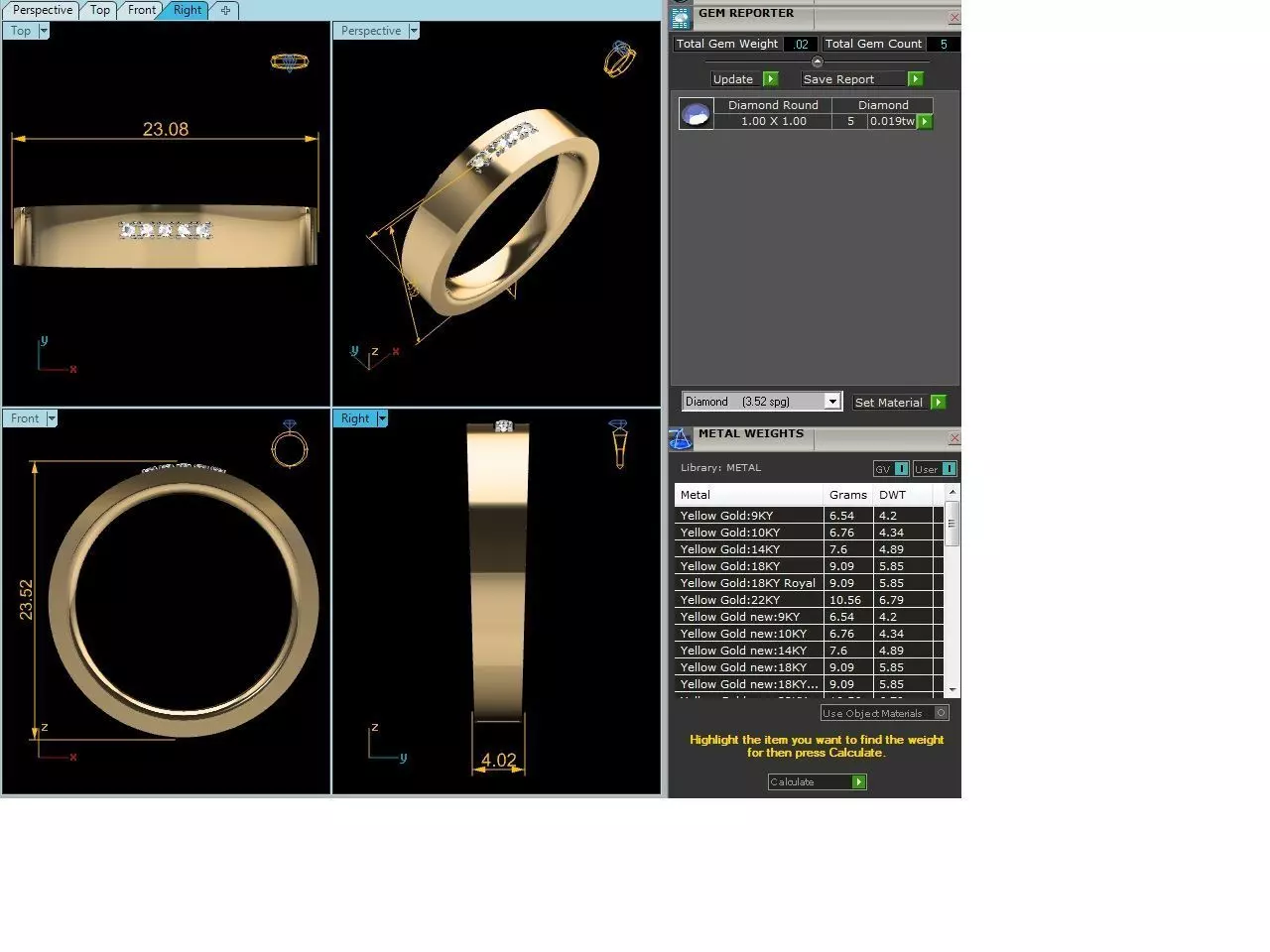The image size is (1270, 952).
Task: Open the Right viewport menu arrow
Action: pyautogui.click(x=382, y=418)
